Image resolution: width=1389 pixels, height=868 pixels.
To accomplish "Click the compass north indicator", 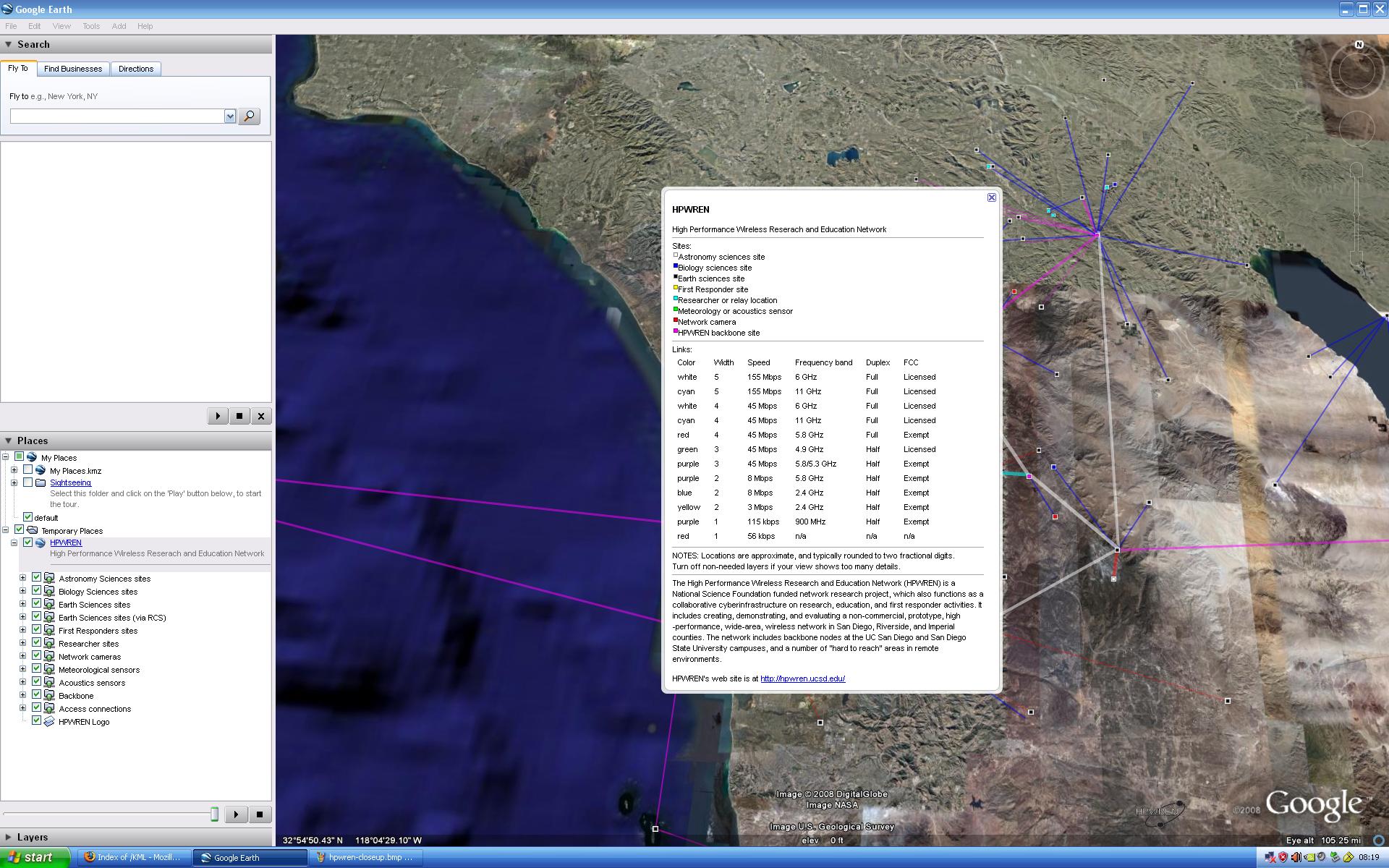I will [x=1359, y=45].
